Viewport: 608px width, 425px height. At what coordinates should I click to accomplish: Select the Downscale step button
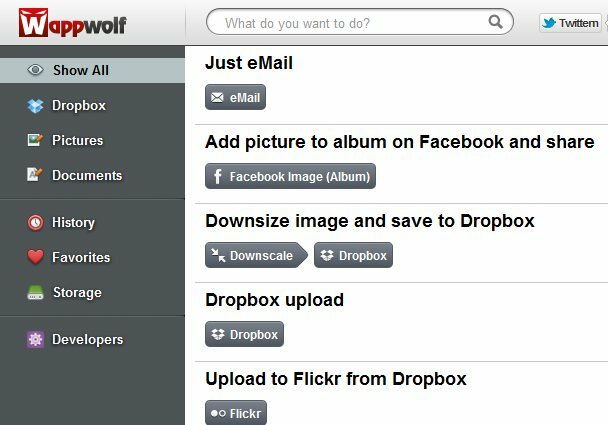[256, 255]
